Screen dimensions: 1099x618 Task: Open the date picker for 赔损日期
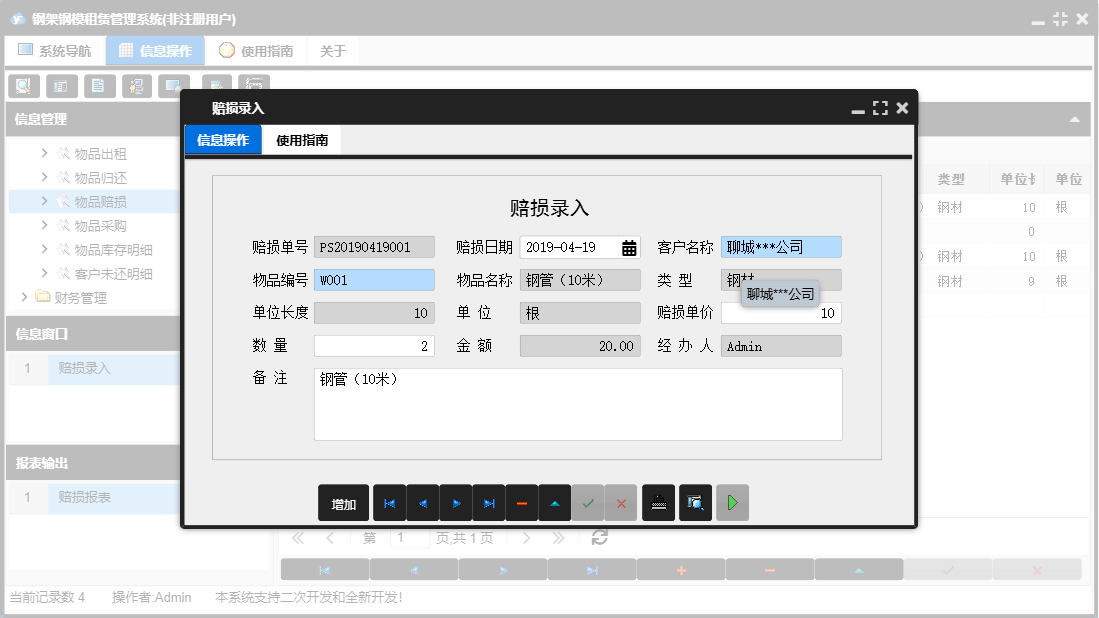(629, 246)
